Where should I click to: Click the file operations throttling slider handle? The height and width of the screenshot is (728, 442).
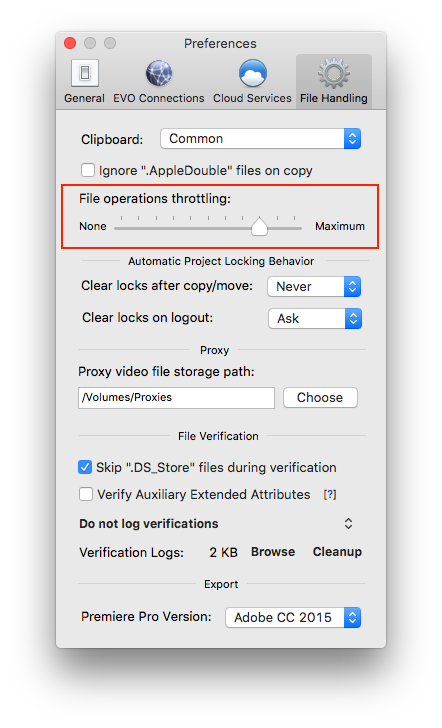(259, 227)
